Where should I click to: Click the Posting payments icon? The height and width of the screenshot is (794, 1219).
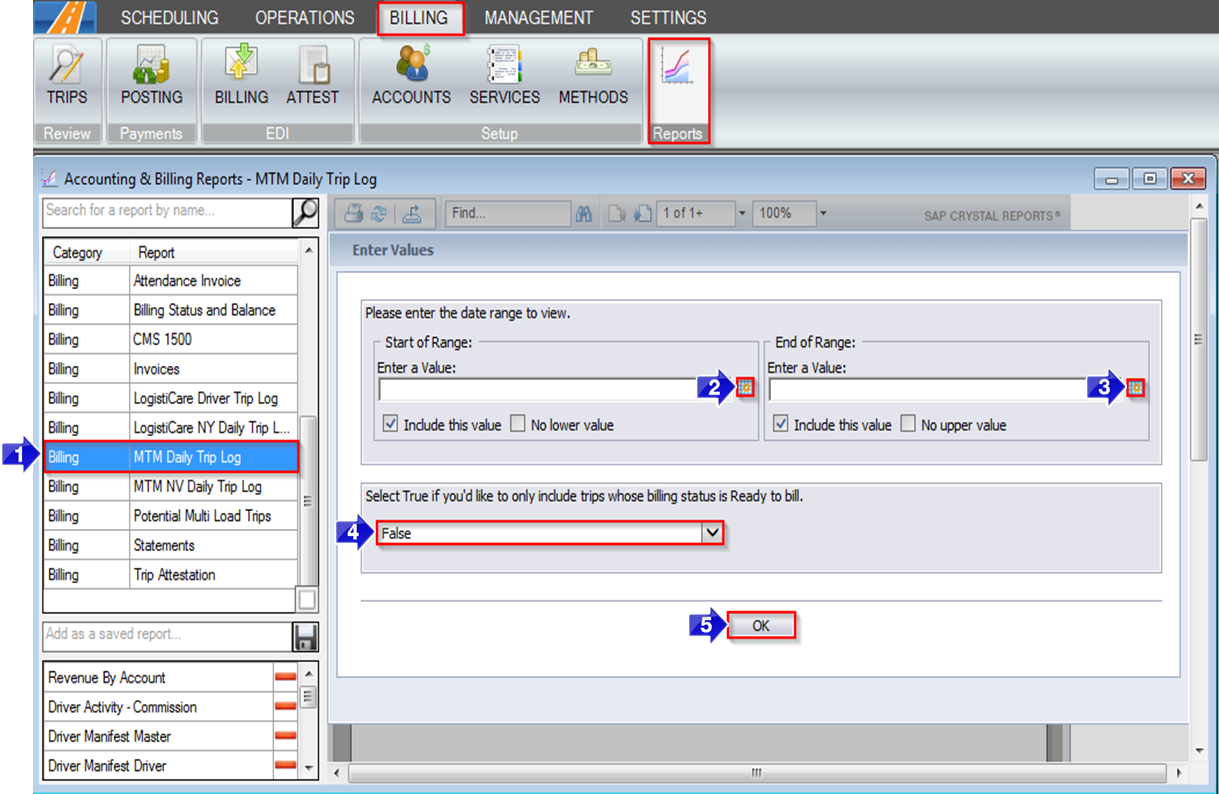point(151,77)
